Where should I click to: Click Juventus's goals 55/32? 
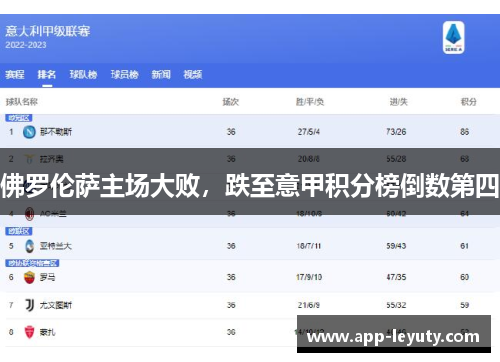click(x=396, y=305)
